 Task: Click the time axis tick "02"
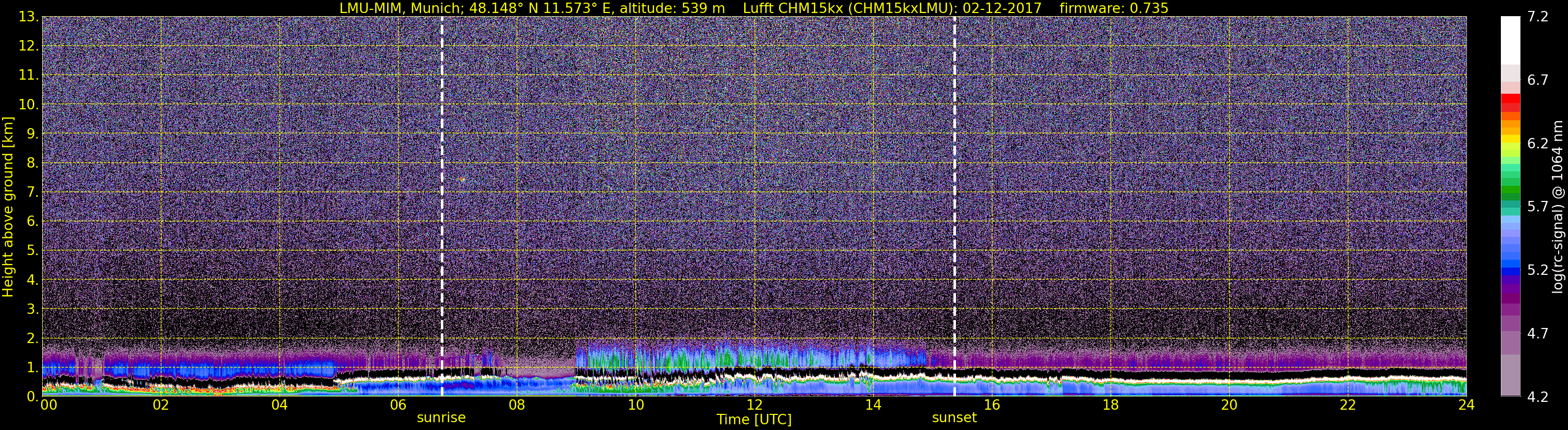point(160,405)
